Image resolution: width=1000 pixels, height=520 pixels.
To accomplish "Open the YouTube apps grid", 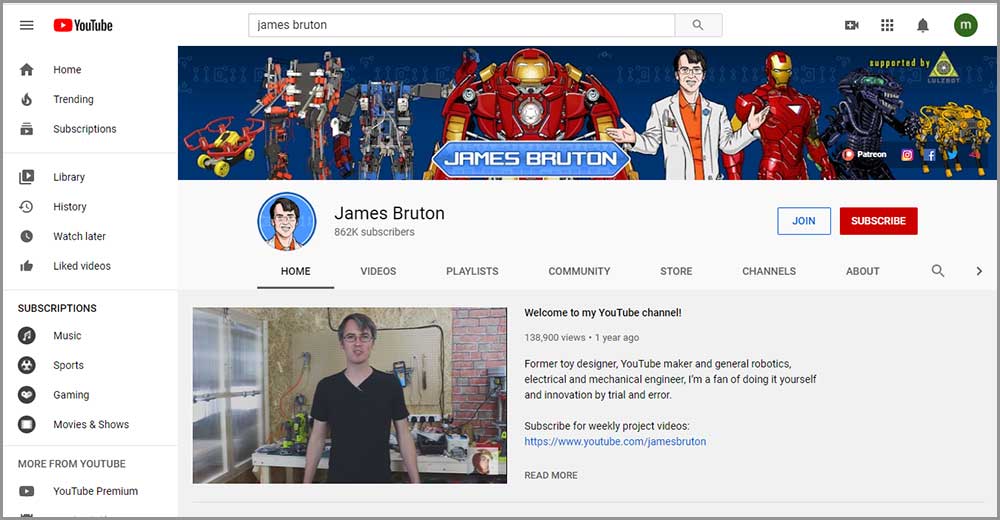I will 887,25.
